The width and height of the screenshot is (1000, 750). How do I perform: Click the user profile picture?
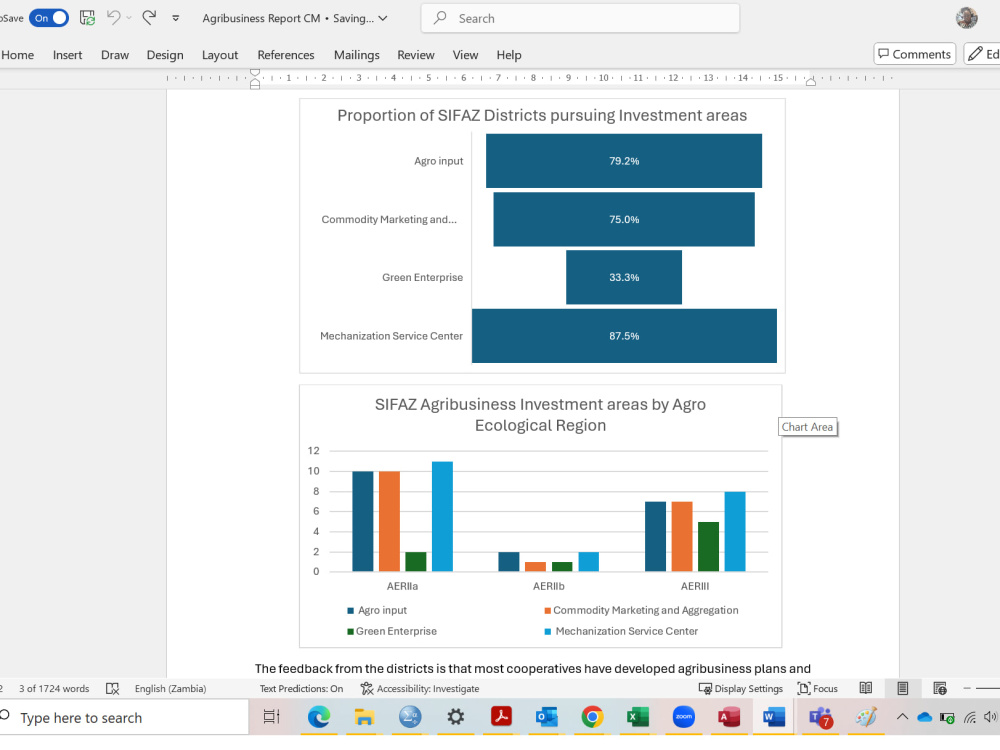(966, 18)
